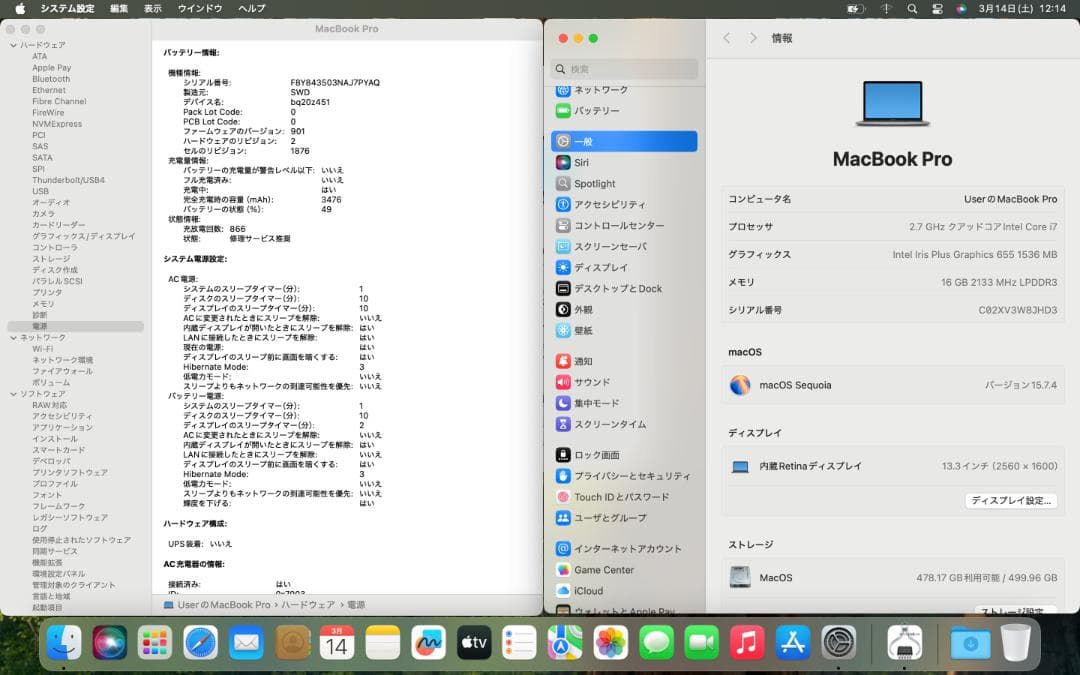Open App Store from the Dock

pyautogui.click(x=793, y=643)
